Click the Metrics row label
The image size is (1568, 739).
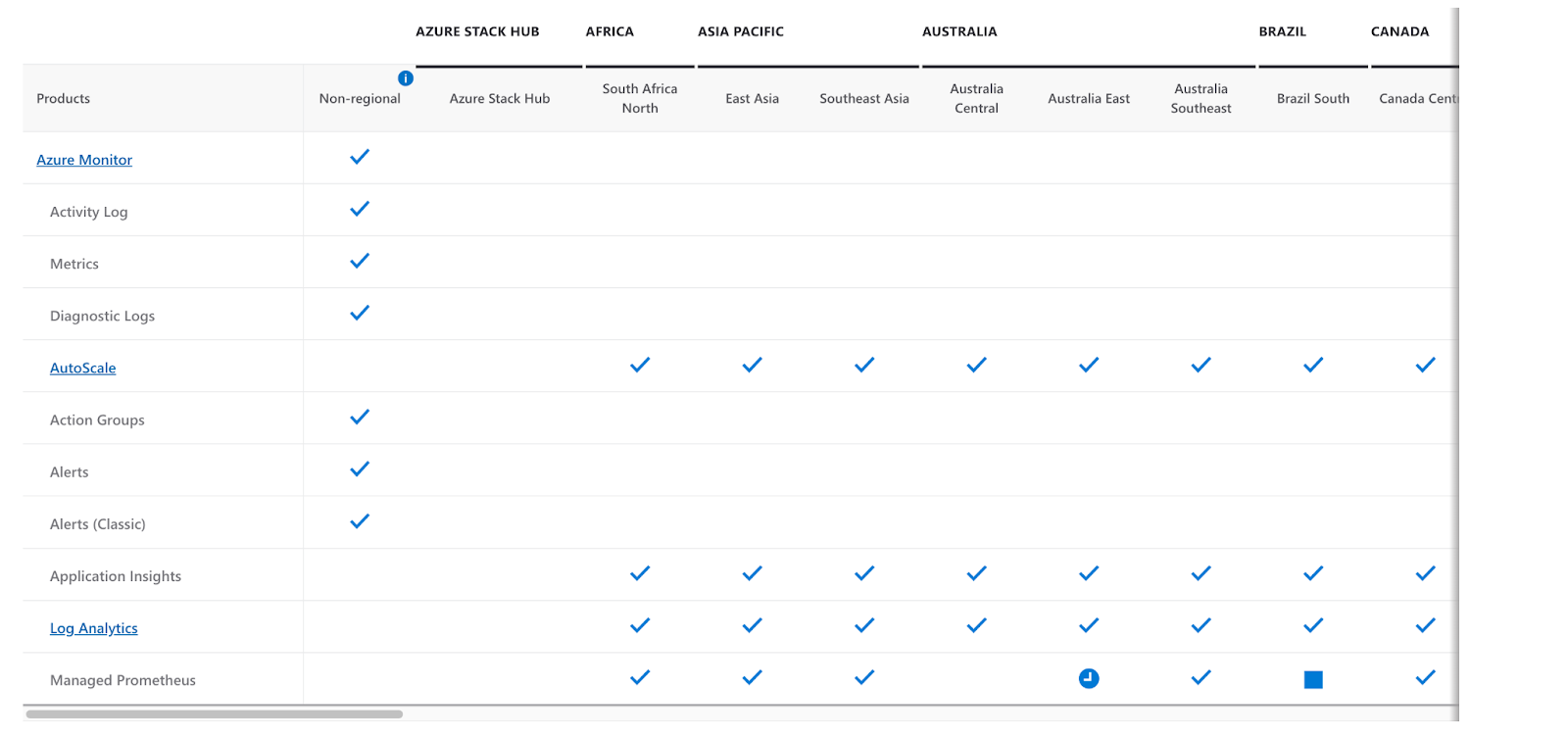74,264
